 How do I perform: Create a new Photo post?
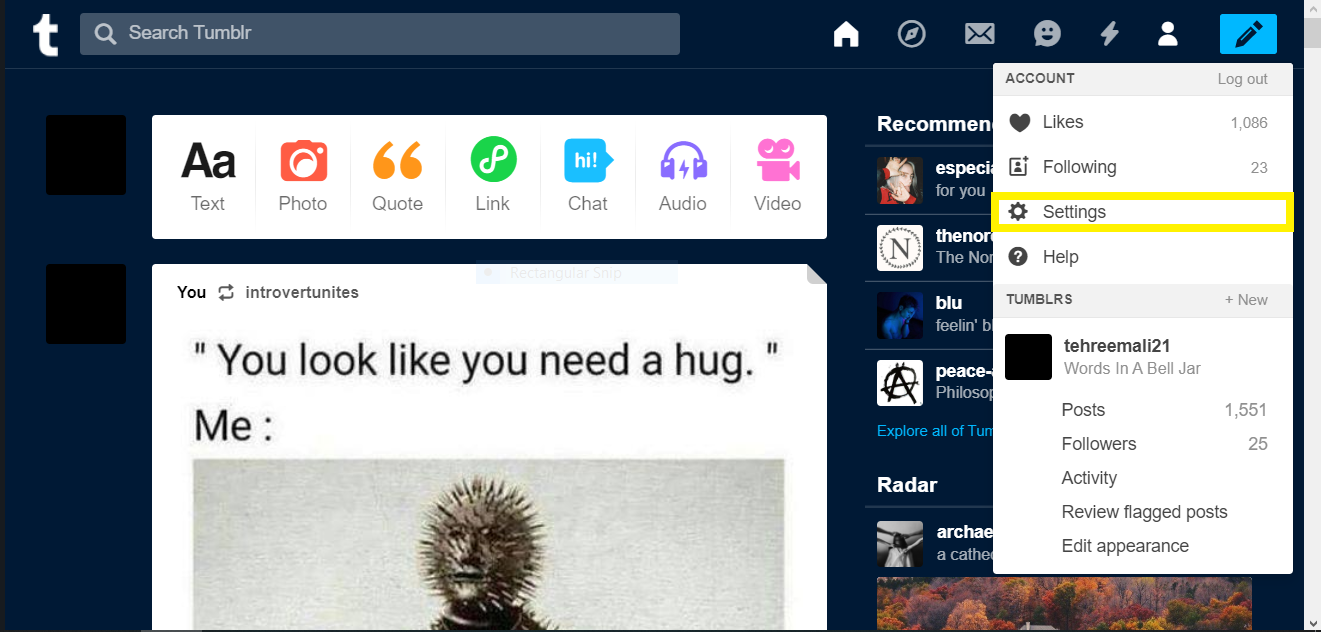point(303,176)
